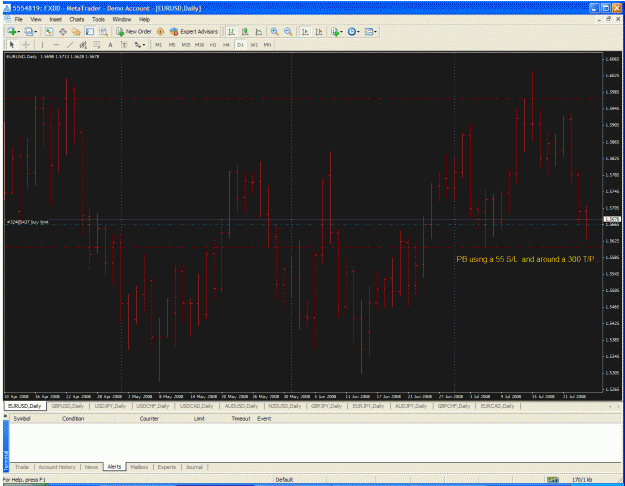This screenshot has width=625, height=486.
Task: Switch to the GBPUSD,Daily chart tab
Action: (x=68, y=406)
